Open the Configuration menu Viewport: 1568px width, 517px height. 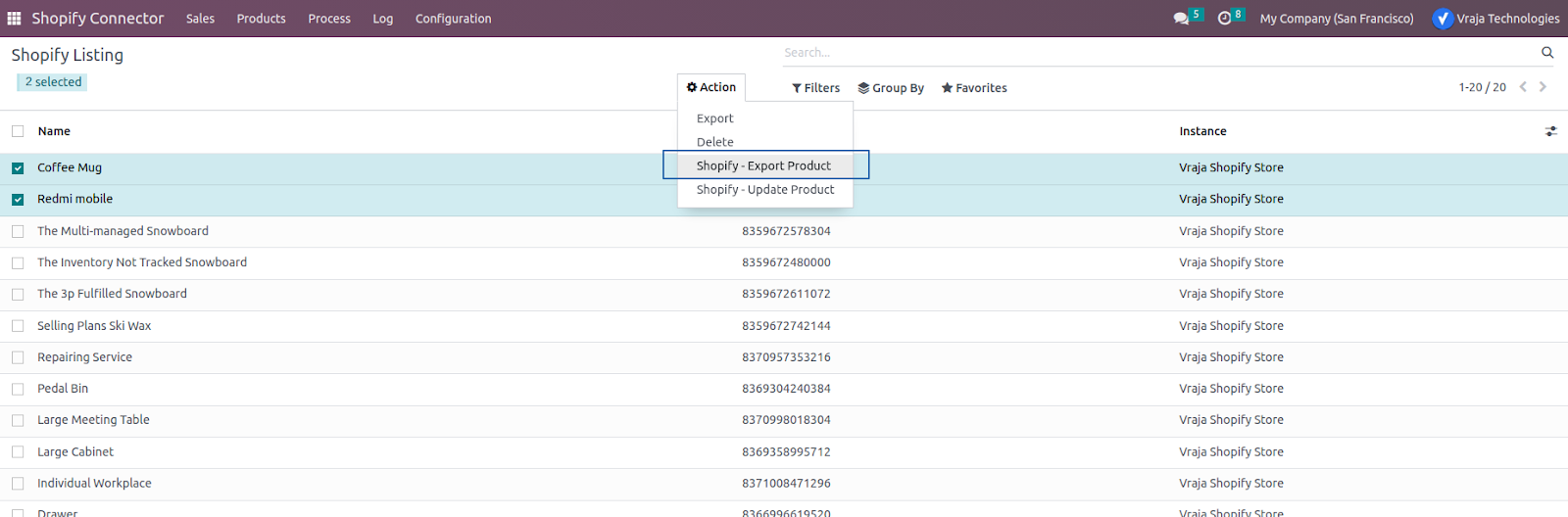[x=453, y=19]
